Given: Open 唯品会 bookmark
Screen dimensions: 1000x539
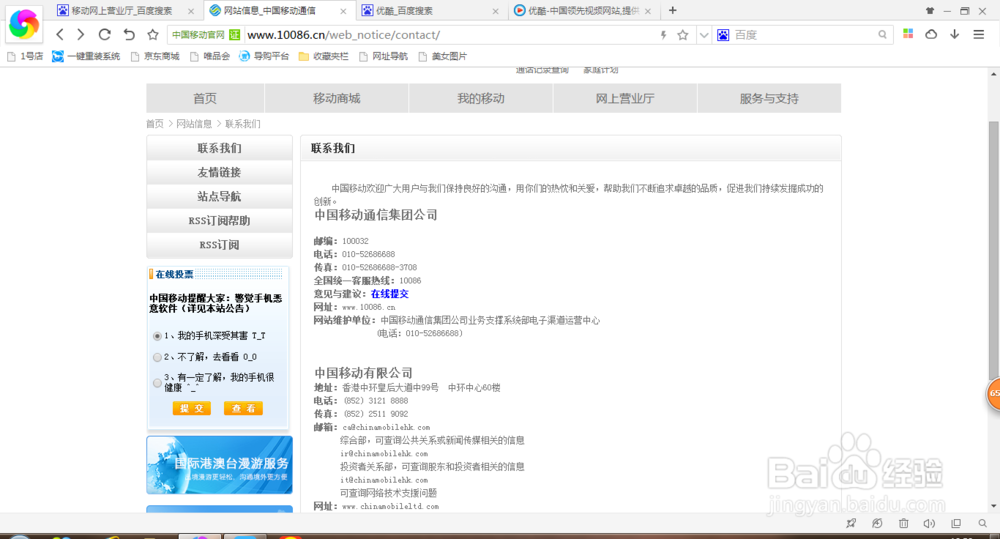Looking at the screenshot, I should tap(210, 56).
